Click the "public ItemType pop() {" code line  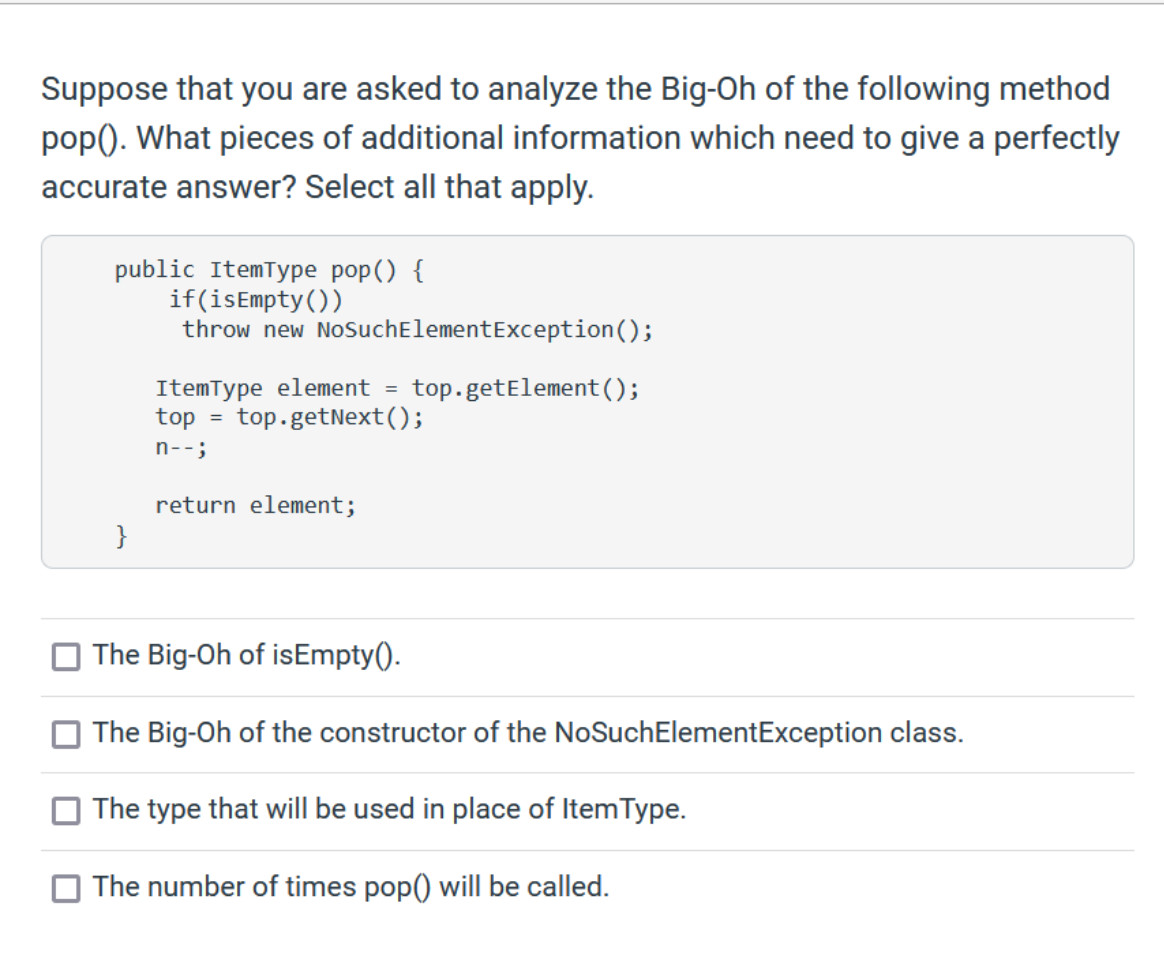coord(269,269)
